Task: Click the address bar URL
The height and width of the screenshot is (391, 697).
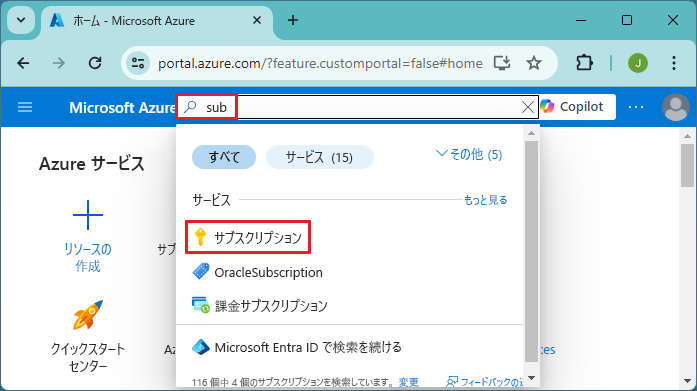Action: pos(320,64)
